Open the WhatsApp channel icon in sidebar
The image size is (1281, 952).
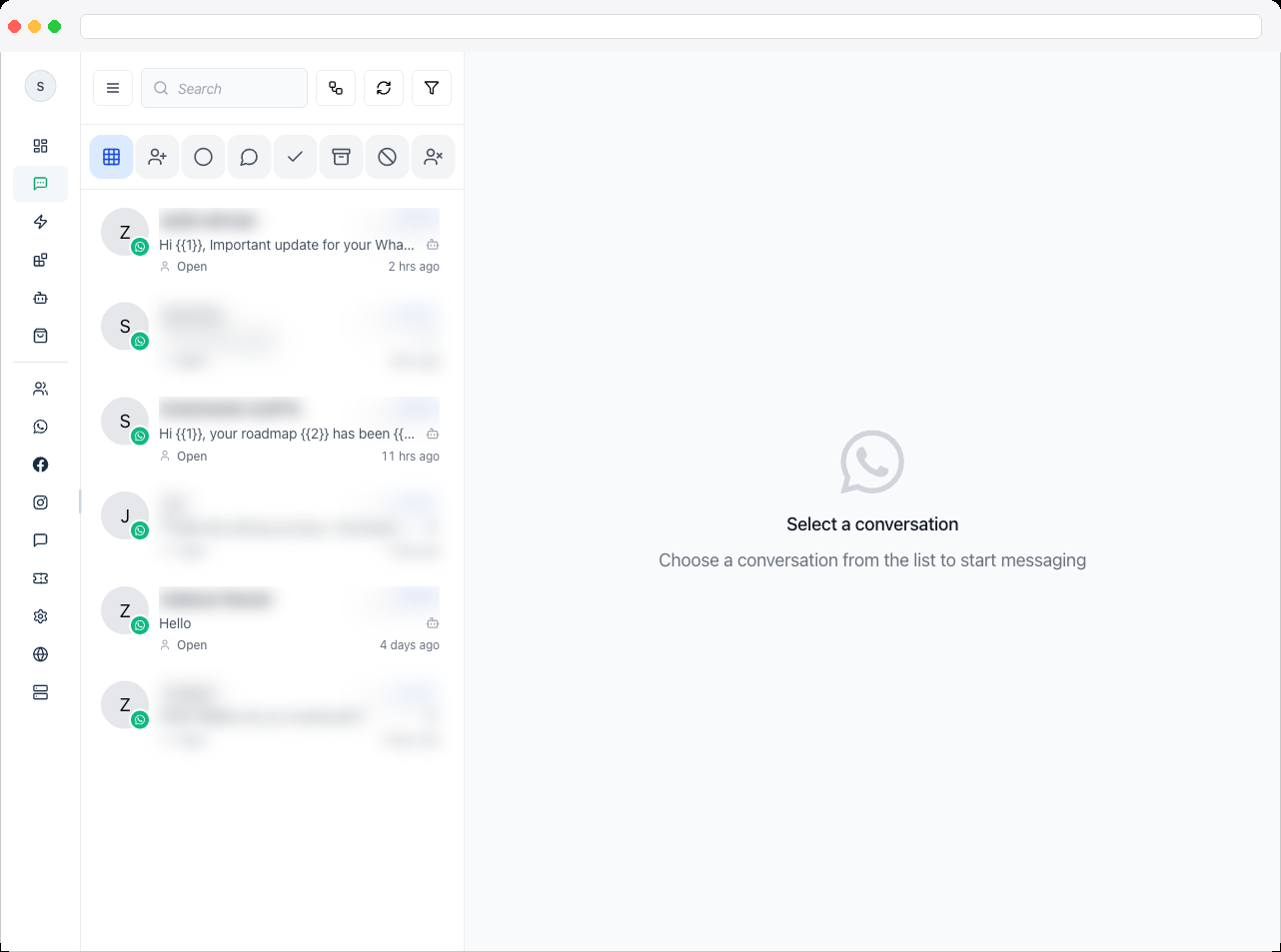(40, 427)
